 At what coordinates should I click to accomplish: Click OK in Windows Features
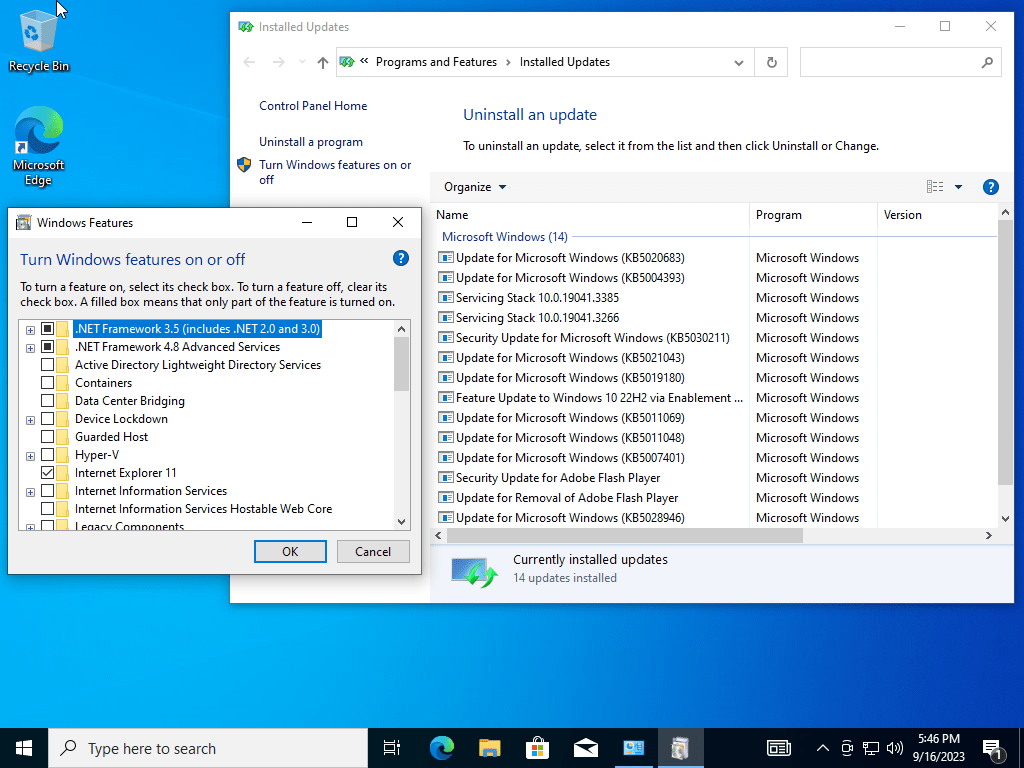(290, 551)
